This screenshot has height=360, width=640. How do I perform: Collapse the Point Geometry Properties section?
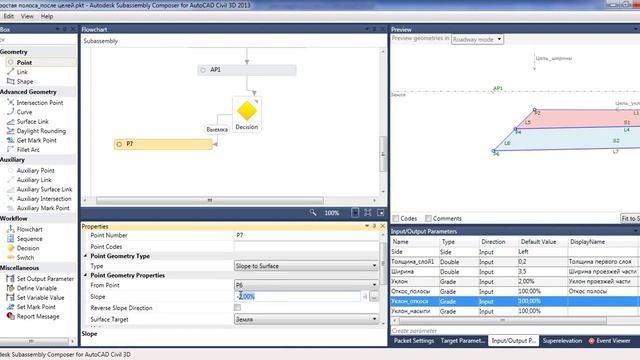point(86,275)
